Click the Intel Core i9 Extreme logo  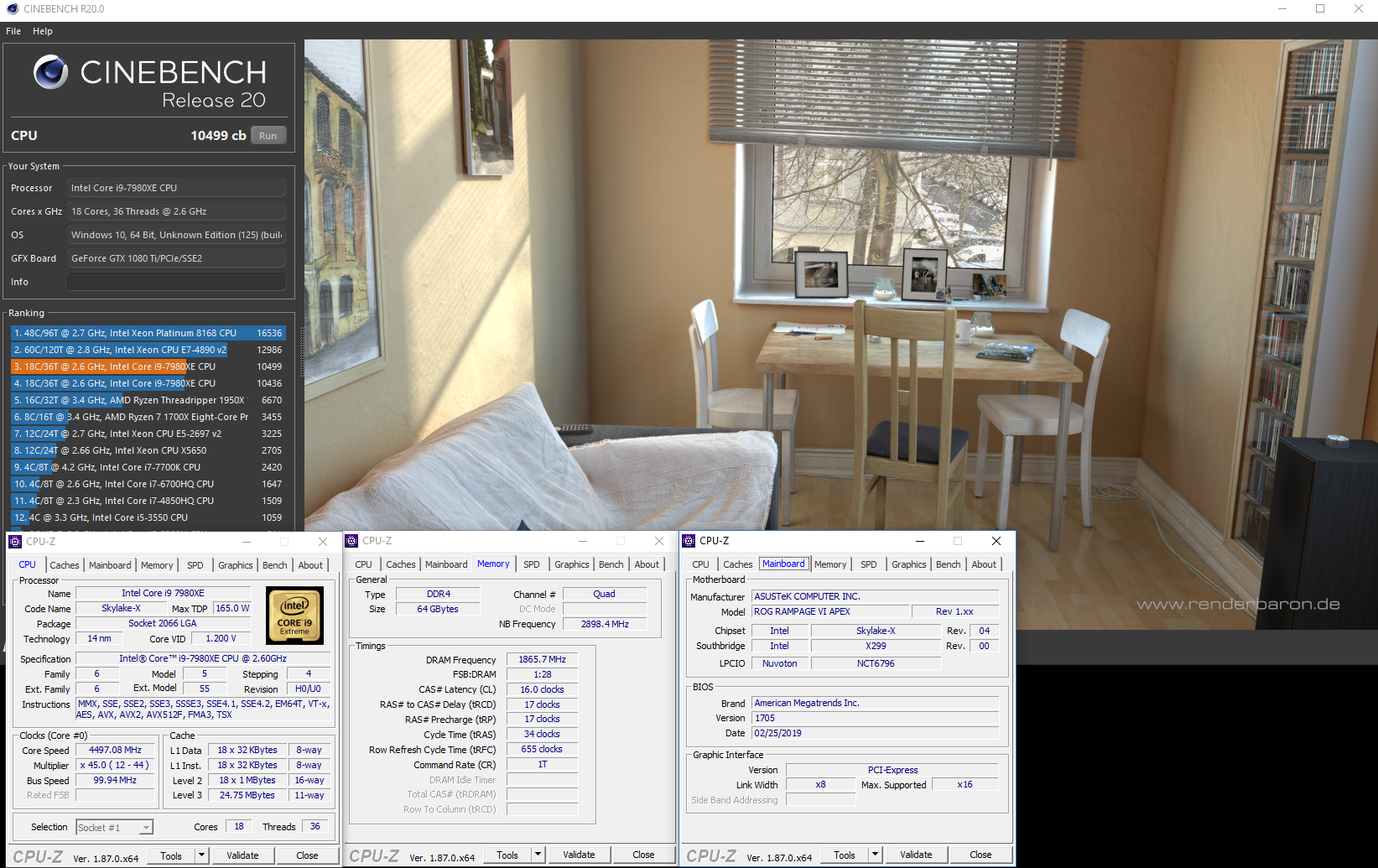[x=294, y=616]
